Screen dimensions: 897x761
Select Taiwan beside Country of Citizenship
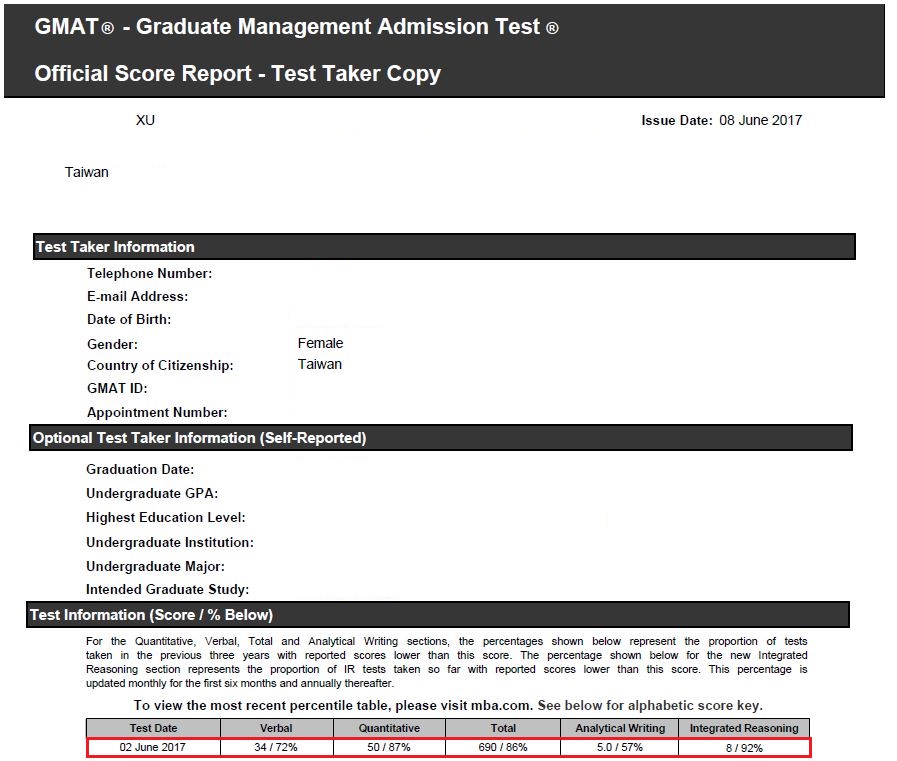coord(320,364)
